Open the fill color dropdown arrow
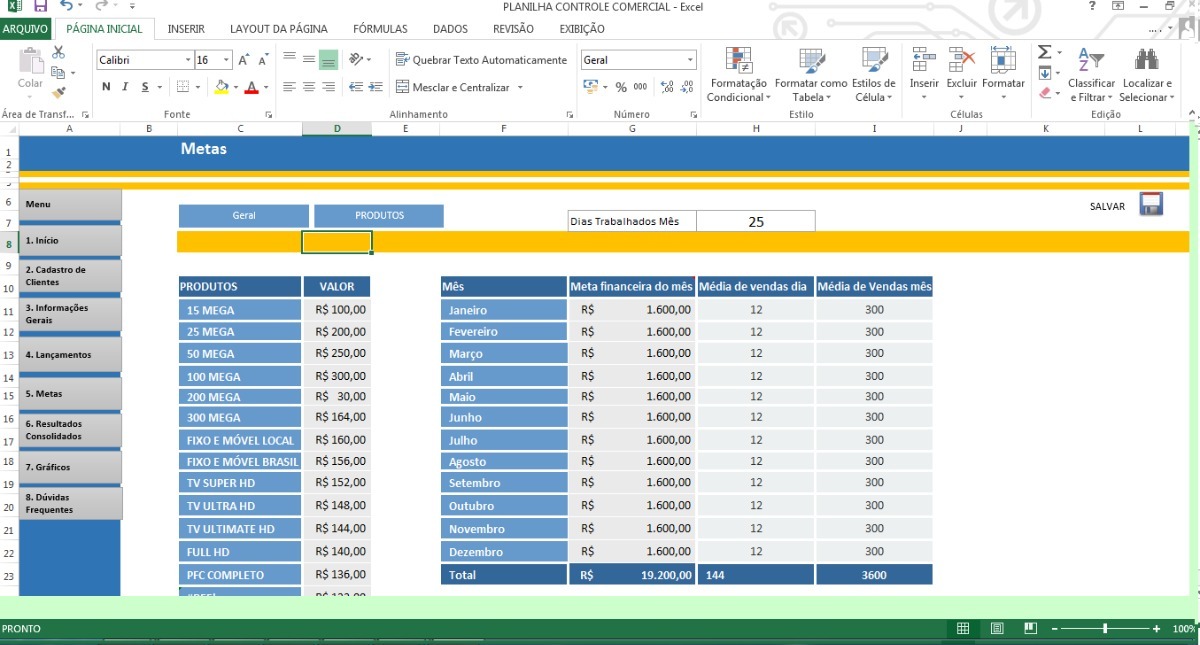The height and width of the screenshot is (645, 1200). click(x=235, y=88)
